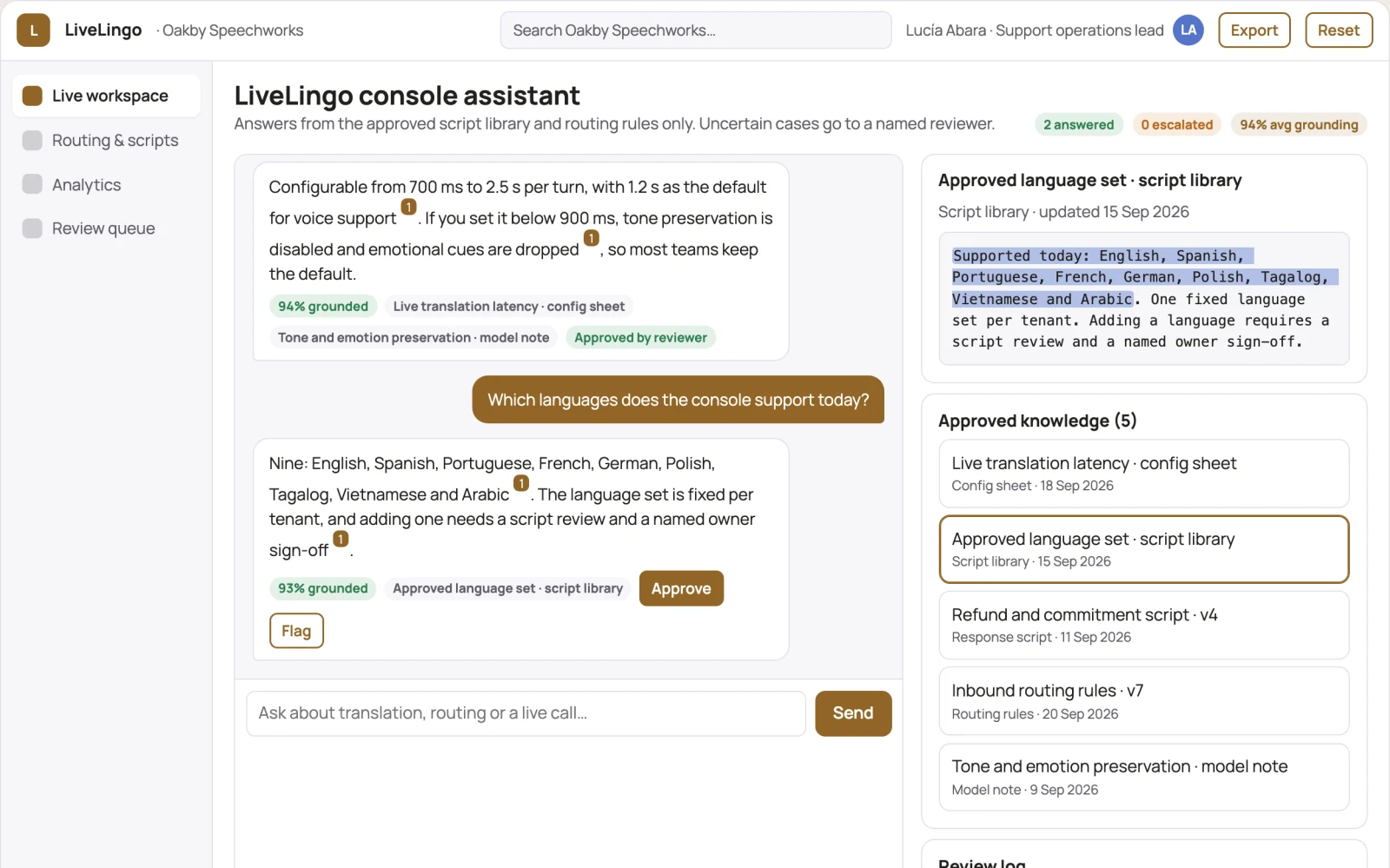
Task: Click the 'Tone and emotion preservation · model note' source chip
Action: click(x=414, y=338)
